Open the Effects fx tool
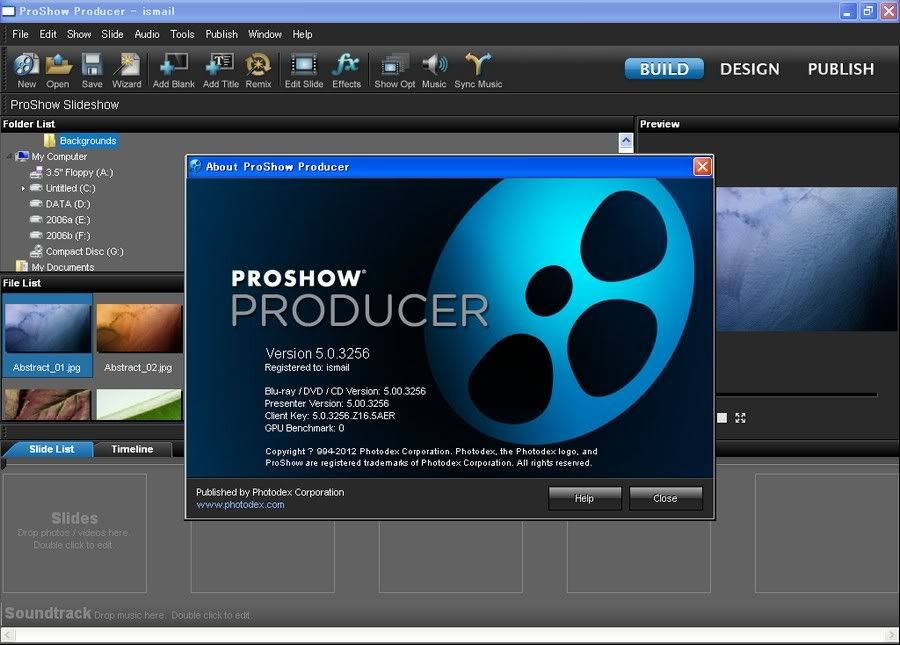 [x=347, y=71]
